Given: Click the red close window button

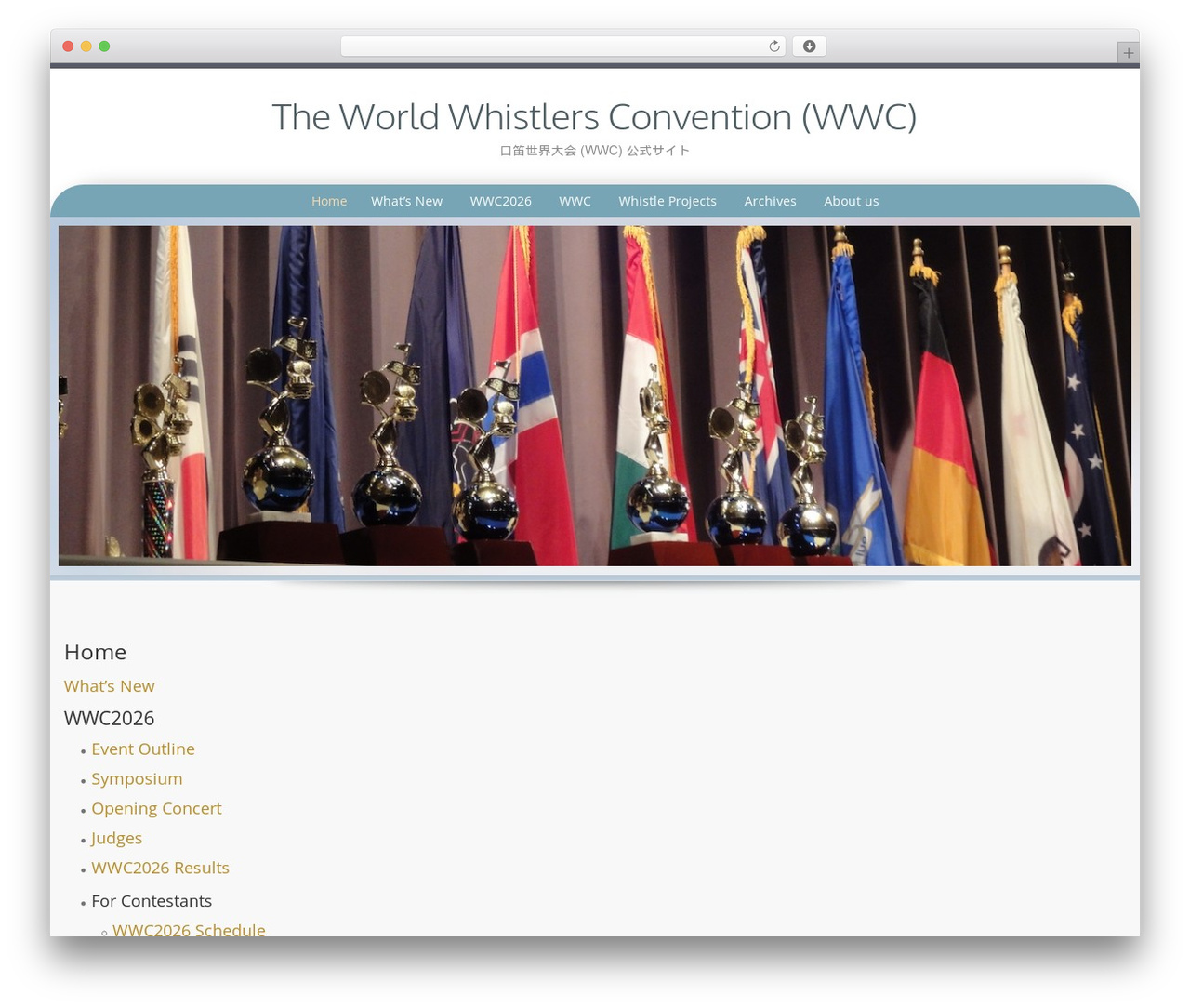Looking at the screenshot, I should point(68,46).
